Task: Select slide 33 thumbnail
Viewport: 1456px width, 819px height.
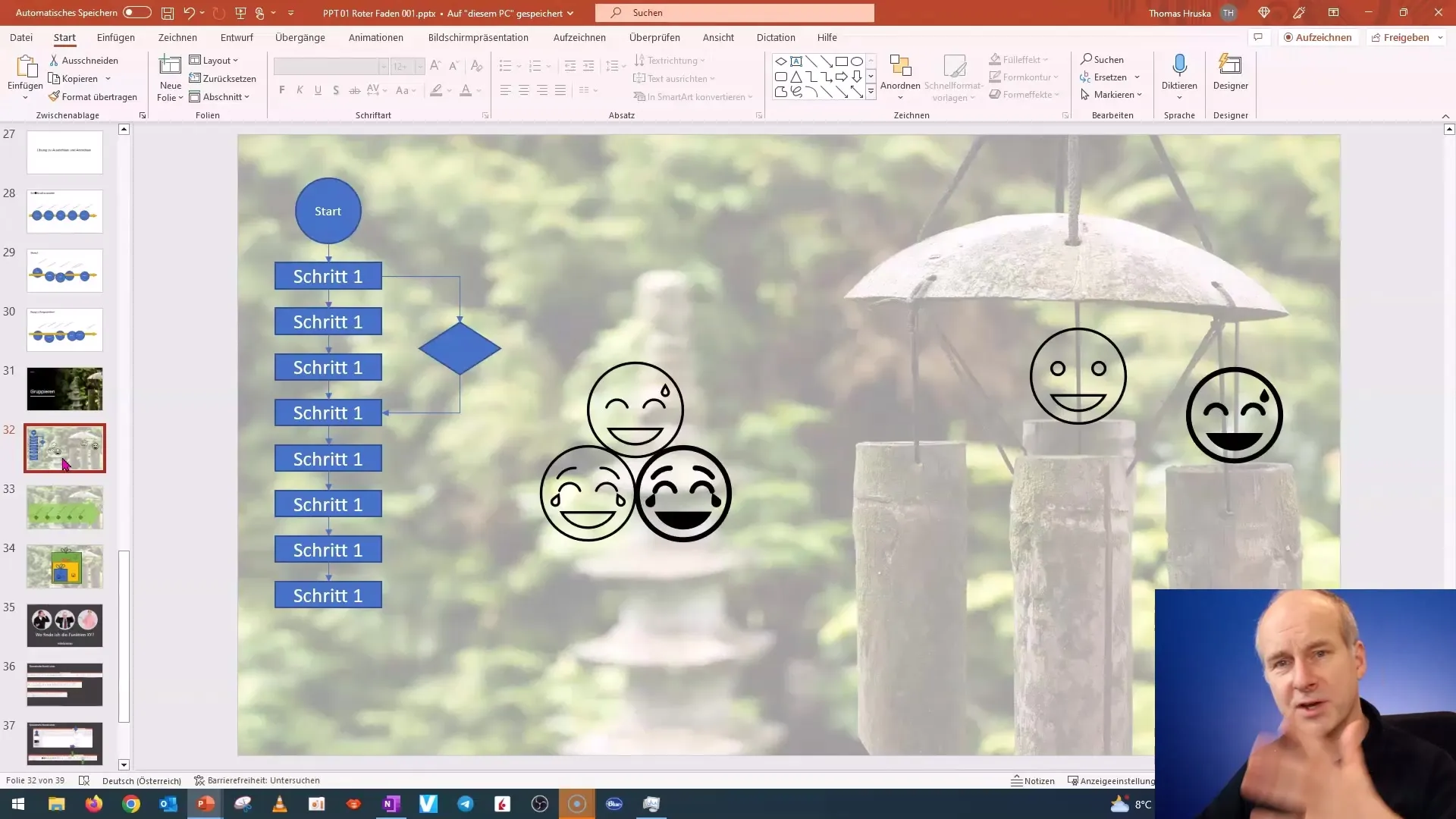Action: (x=64, y=507)
